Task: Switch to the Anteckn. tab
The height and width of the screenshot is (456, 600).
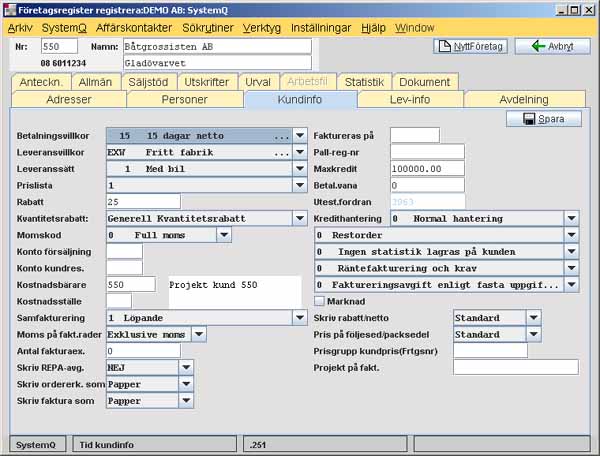Action: (x=41, y=82)
